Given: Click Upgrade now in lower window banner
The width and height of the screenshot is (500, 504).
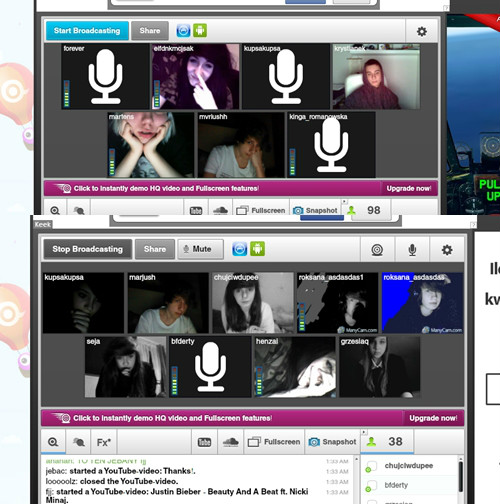Looking at the screenshot, I should [433, 418].
